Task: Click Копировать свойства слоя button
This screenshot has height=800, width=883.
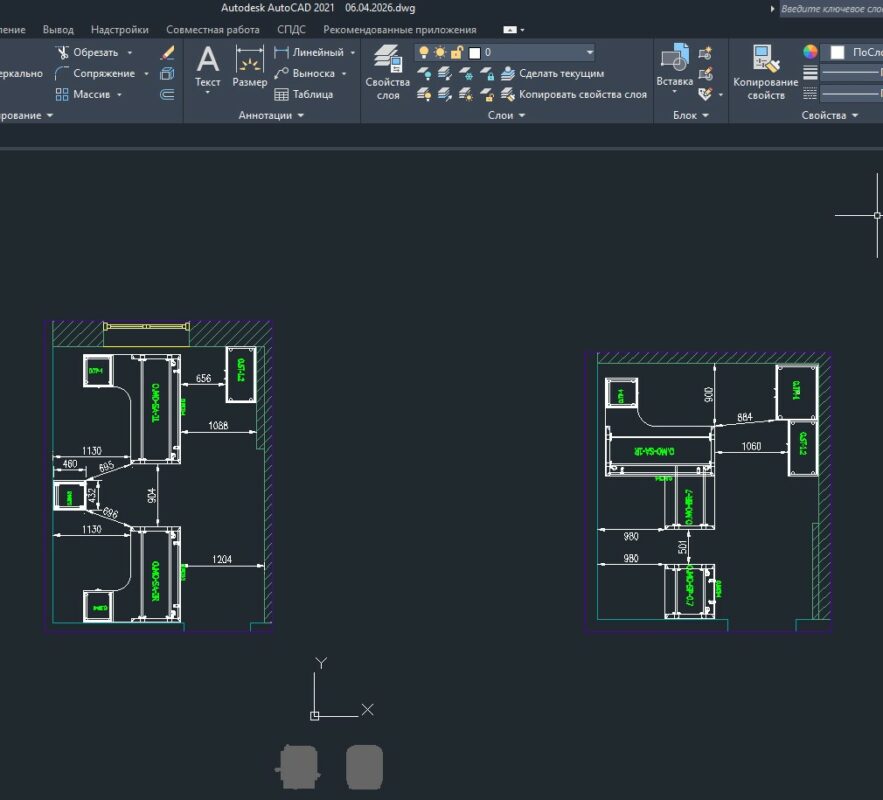Action: pyautogui.click(x=574, y=94)
